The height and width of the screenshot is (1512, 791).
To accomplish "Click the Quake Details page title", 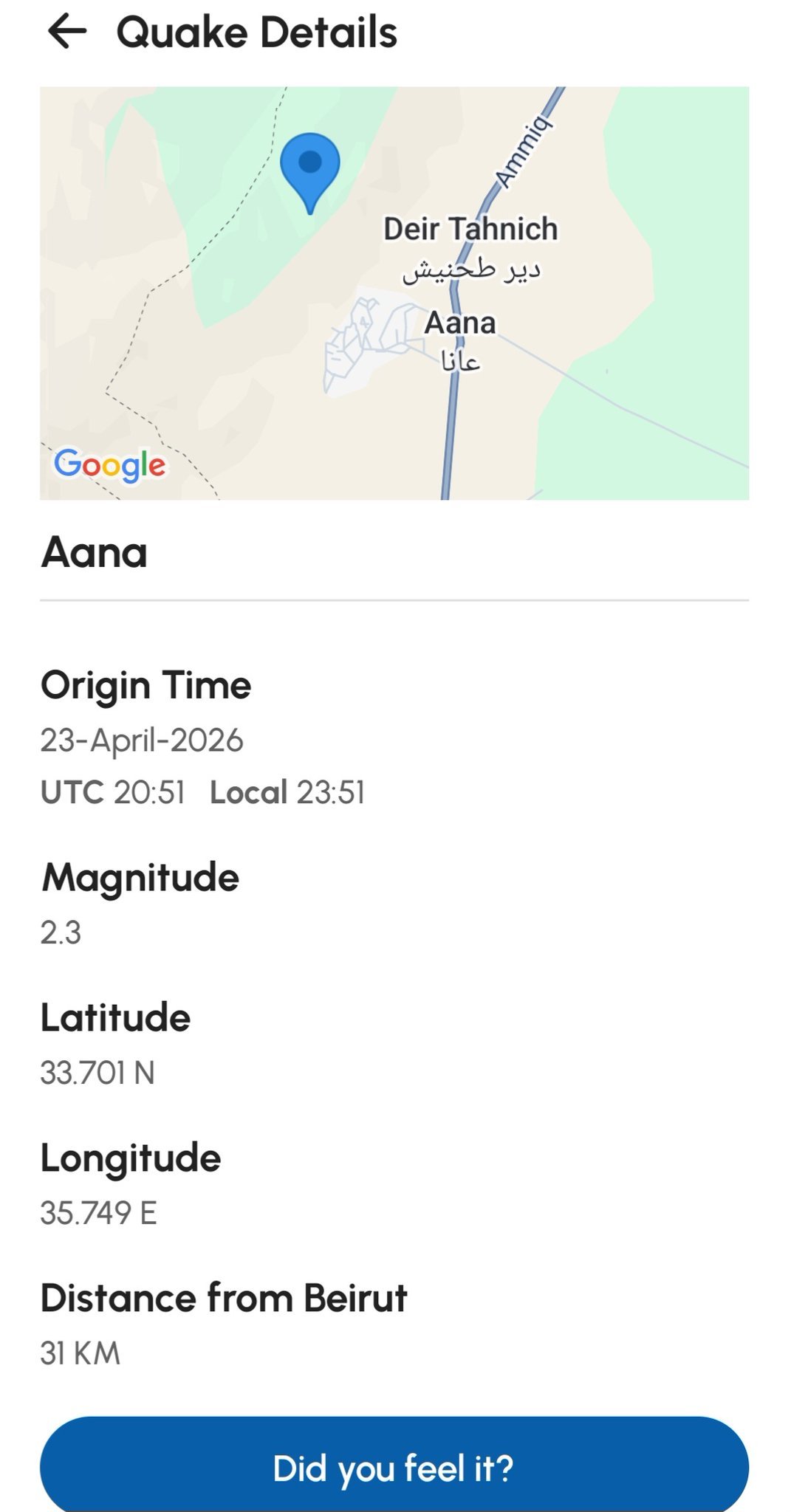I will 256,32.
